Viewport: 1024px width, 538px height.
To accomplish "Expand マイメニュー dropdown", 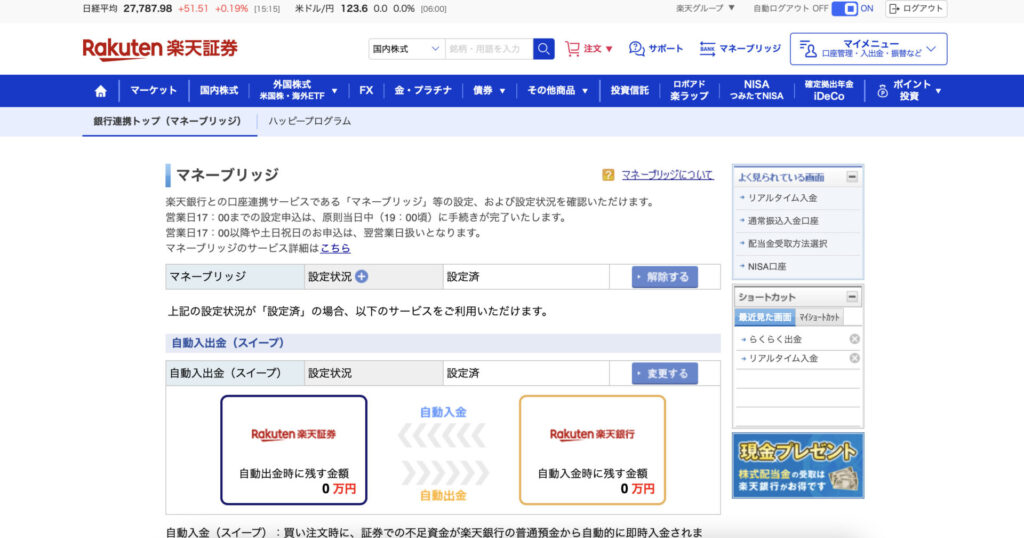I will 869,49.
